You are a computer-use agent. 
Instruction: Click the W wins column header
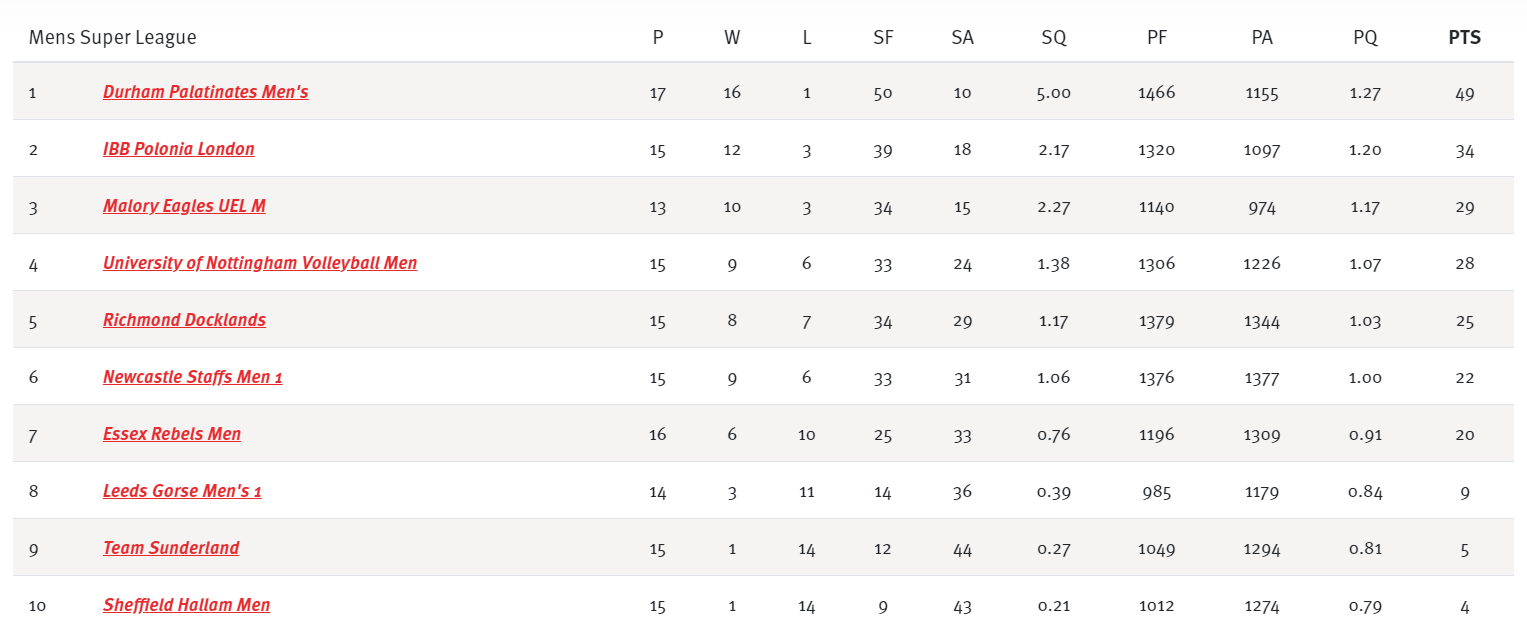(732, 38)
